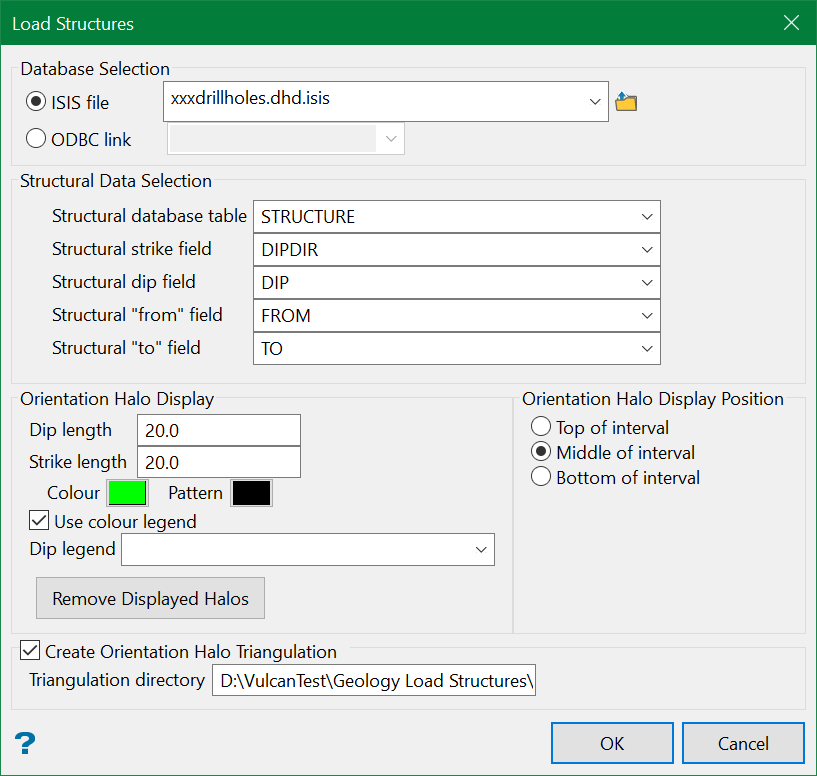Choose the ODBC link radio option

[37, 139]
